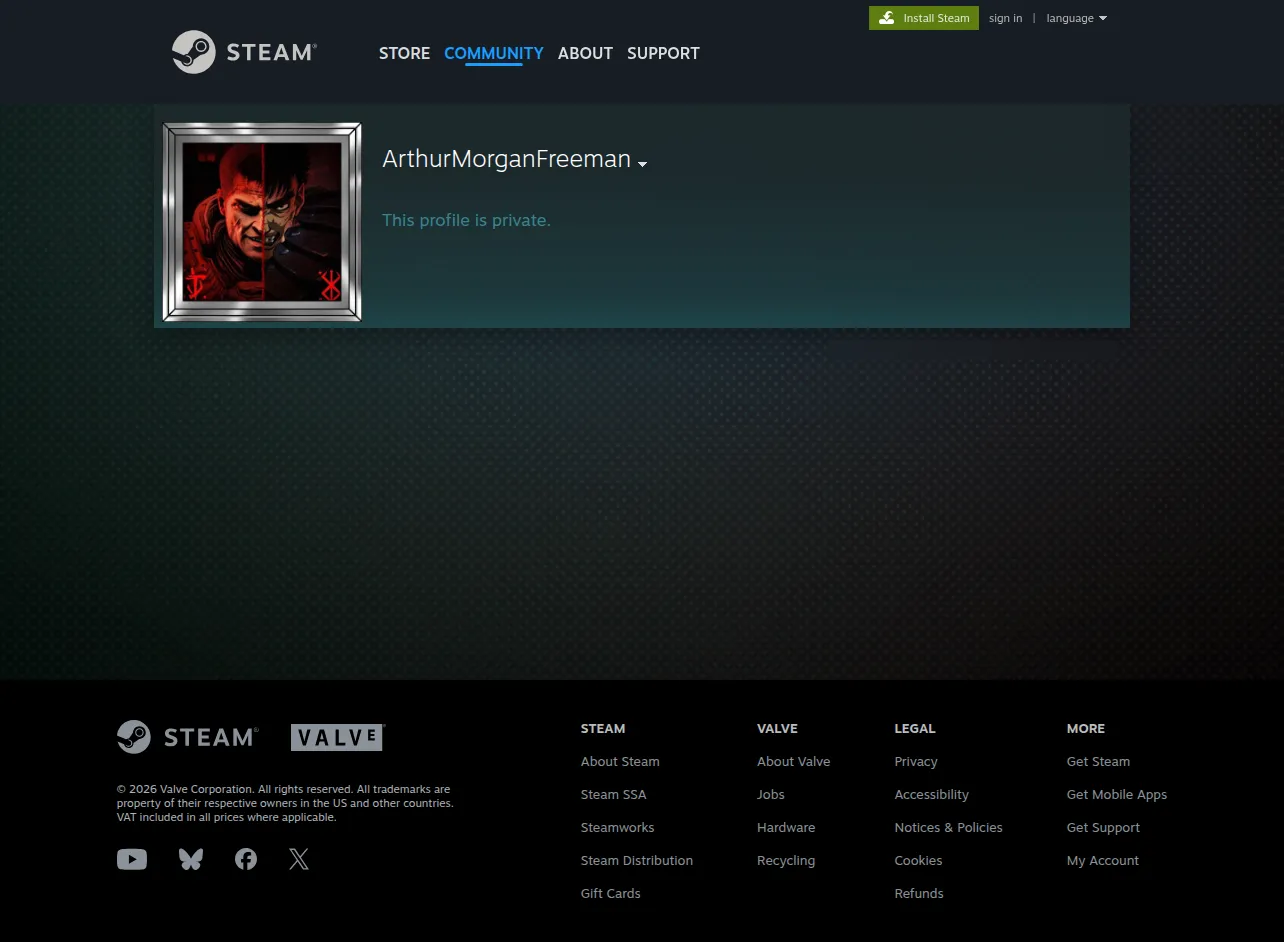Open the Refunds footer link
1284x942 pixels.
pyautogui.click(x=919, y=893)
